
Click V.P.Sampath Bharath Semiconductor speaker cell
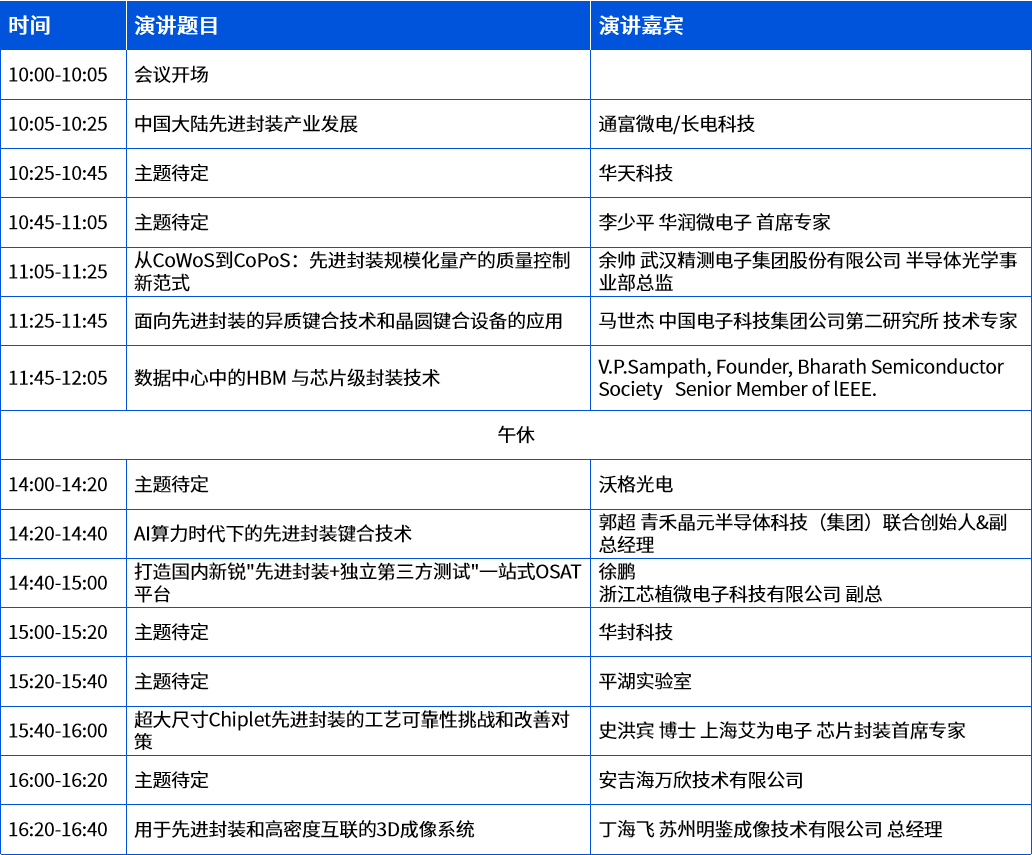coord(811,378)
